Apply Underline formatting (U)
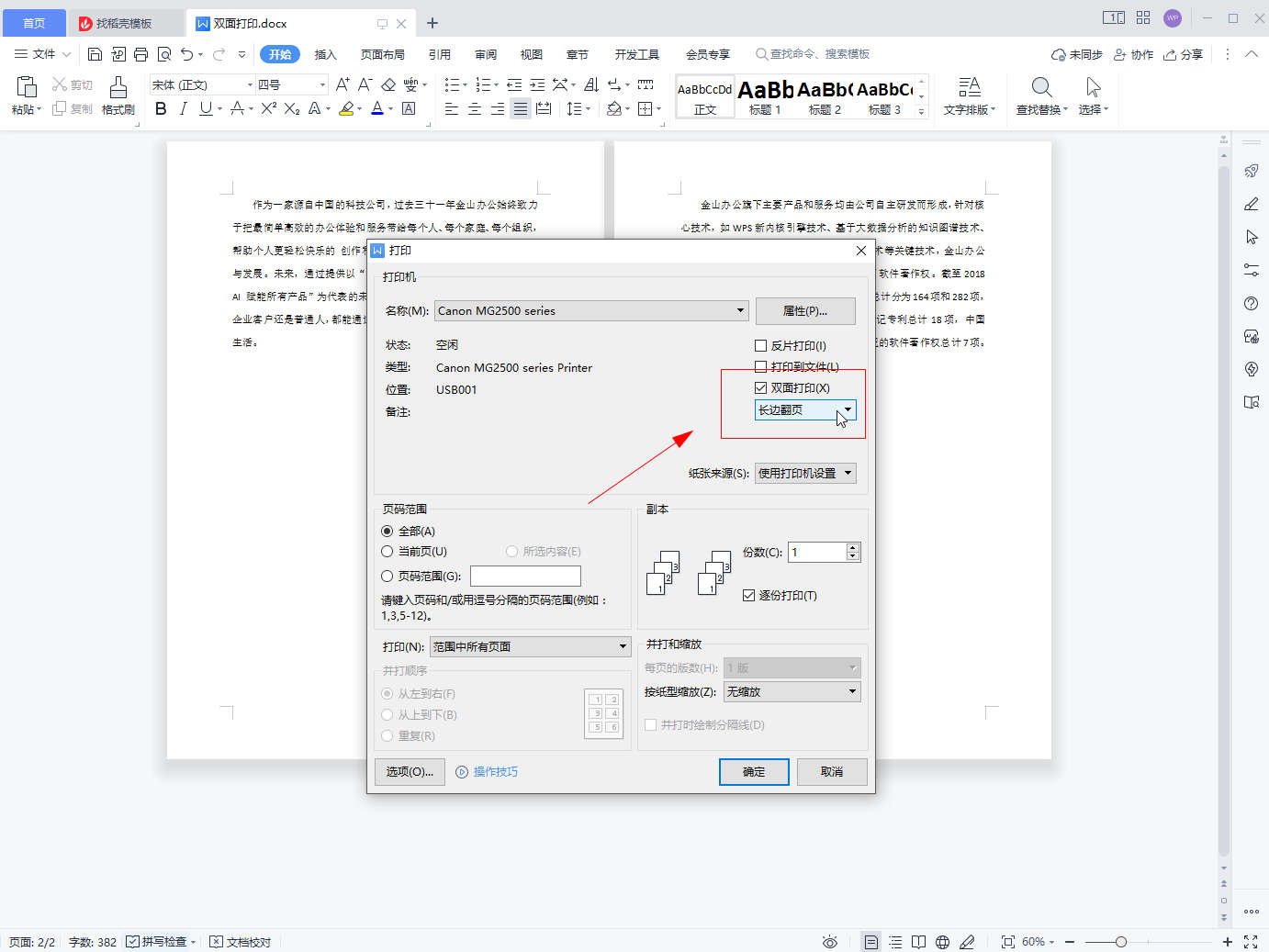 [206, 108]
